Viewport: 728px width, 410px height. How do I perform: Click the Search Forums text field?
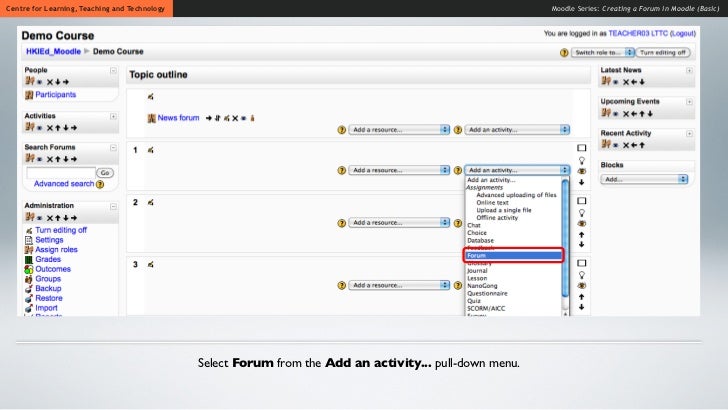pyautogui.click(x=61, y=173)
